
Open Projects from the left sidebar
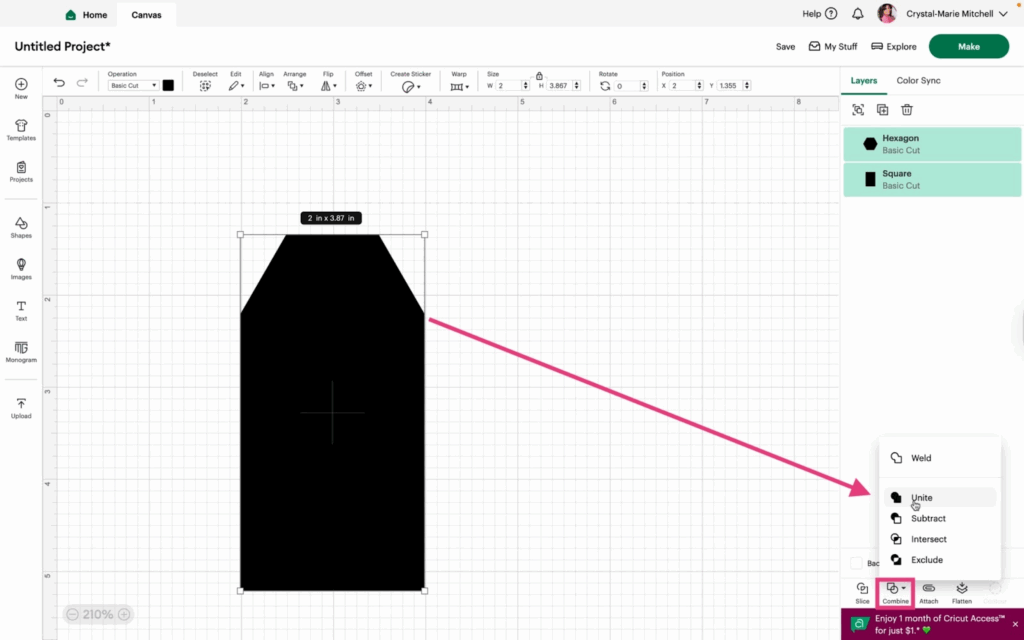[21, 172]
